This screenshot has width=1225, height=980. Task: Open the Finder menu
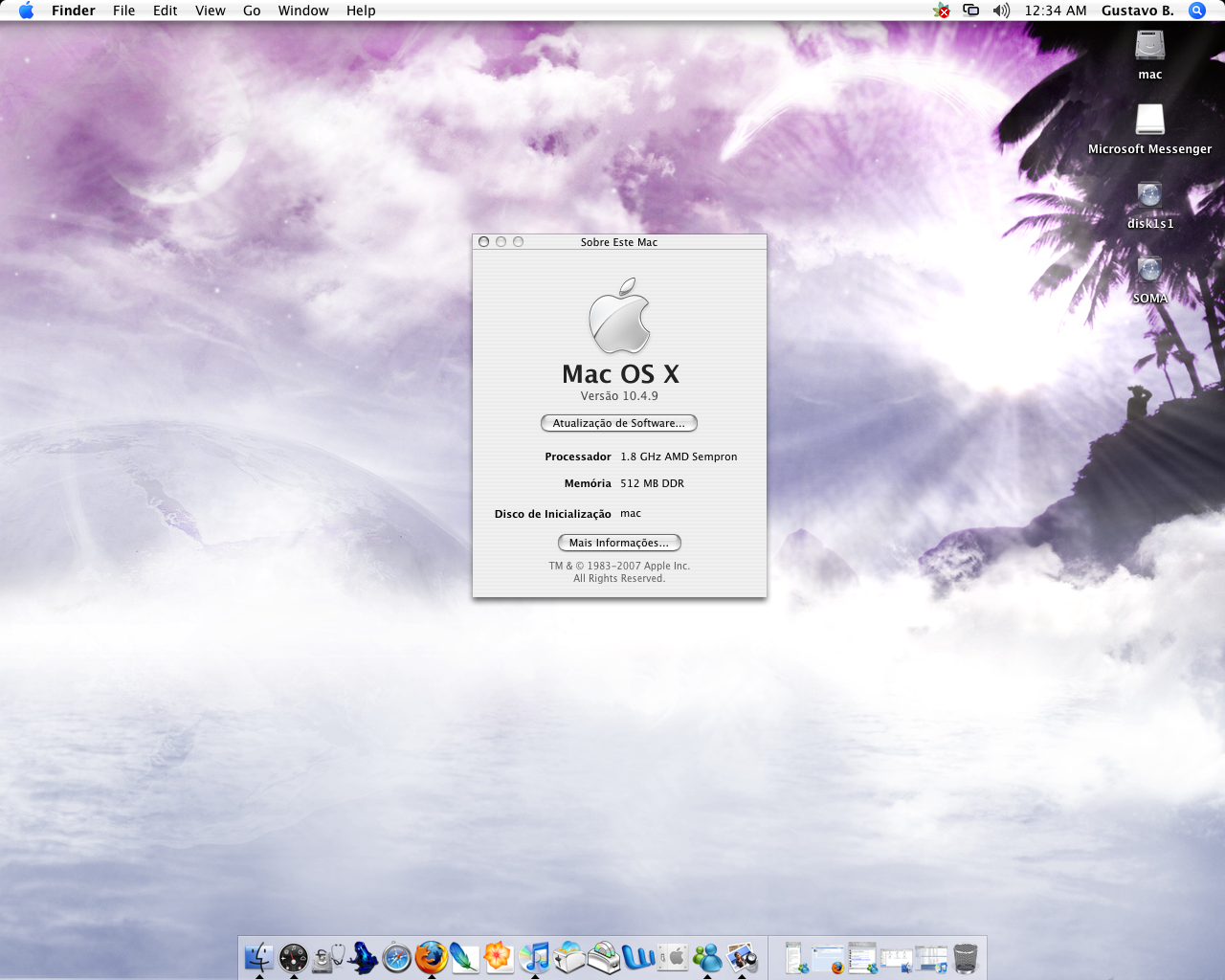[x=74, y=11]
